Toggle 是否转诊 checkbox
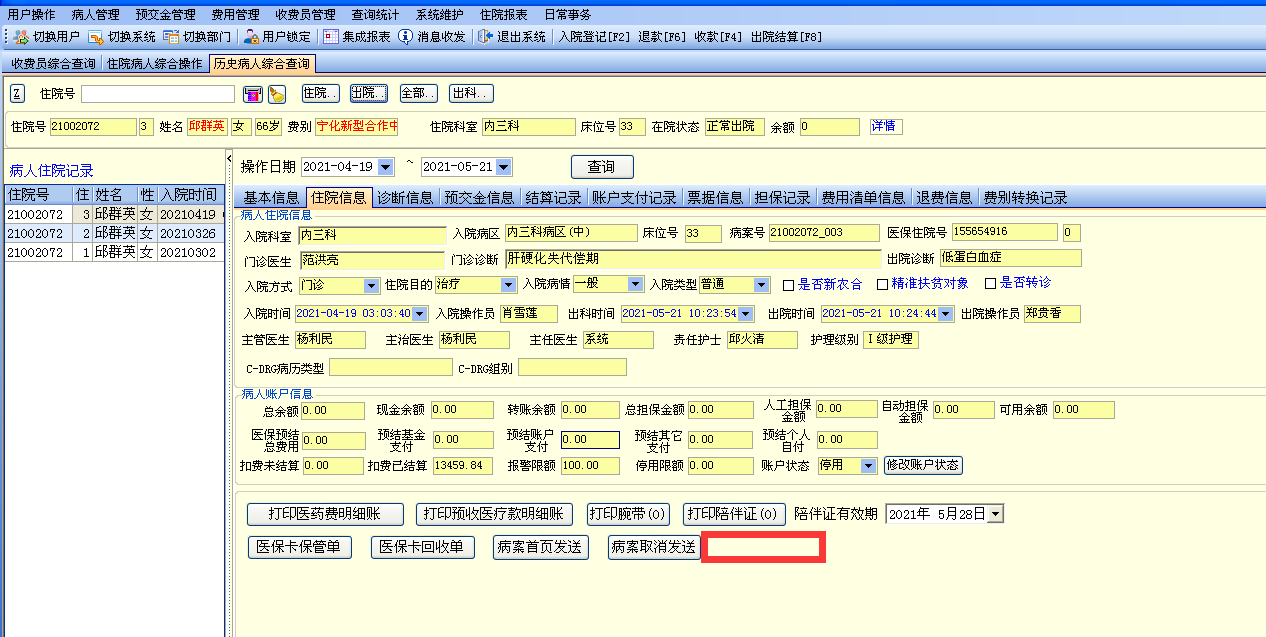The image size is (1266, 637). pyautogui.click(x=990, y=284)
